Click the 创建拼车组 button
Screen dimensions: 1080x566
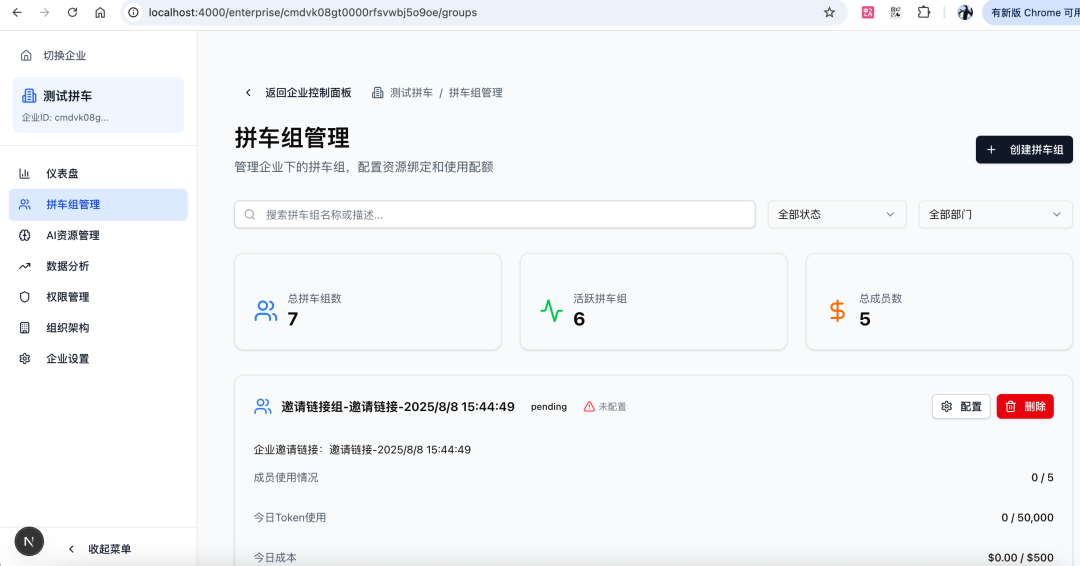[x=1024, y=149]
